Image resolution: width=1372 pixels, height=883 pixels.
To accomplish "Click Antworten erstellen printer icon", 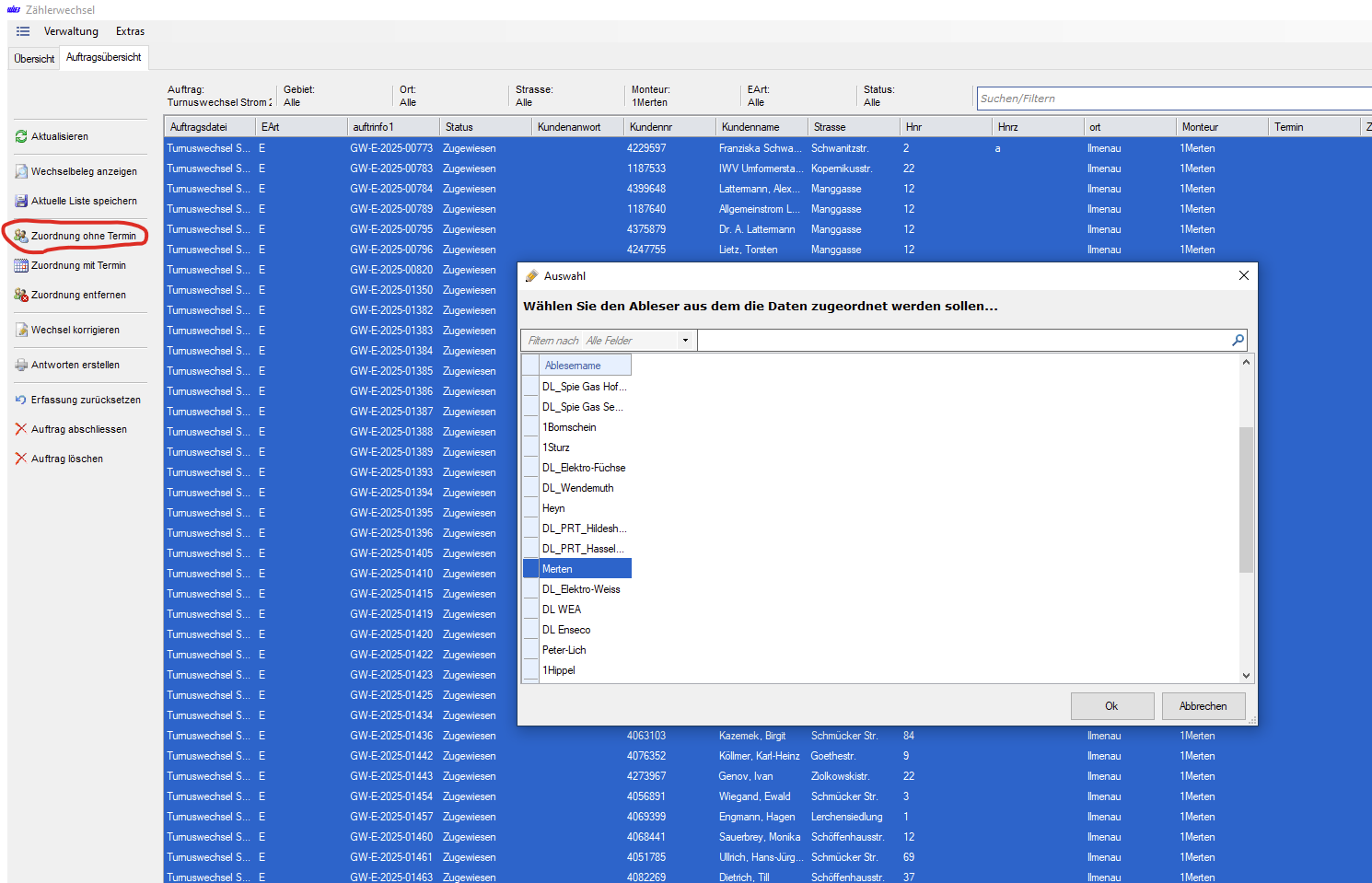I will (21, 365).
